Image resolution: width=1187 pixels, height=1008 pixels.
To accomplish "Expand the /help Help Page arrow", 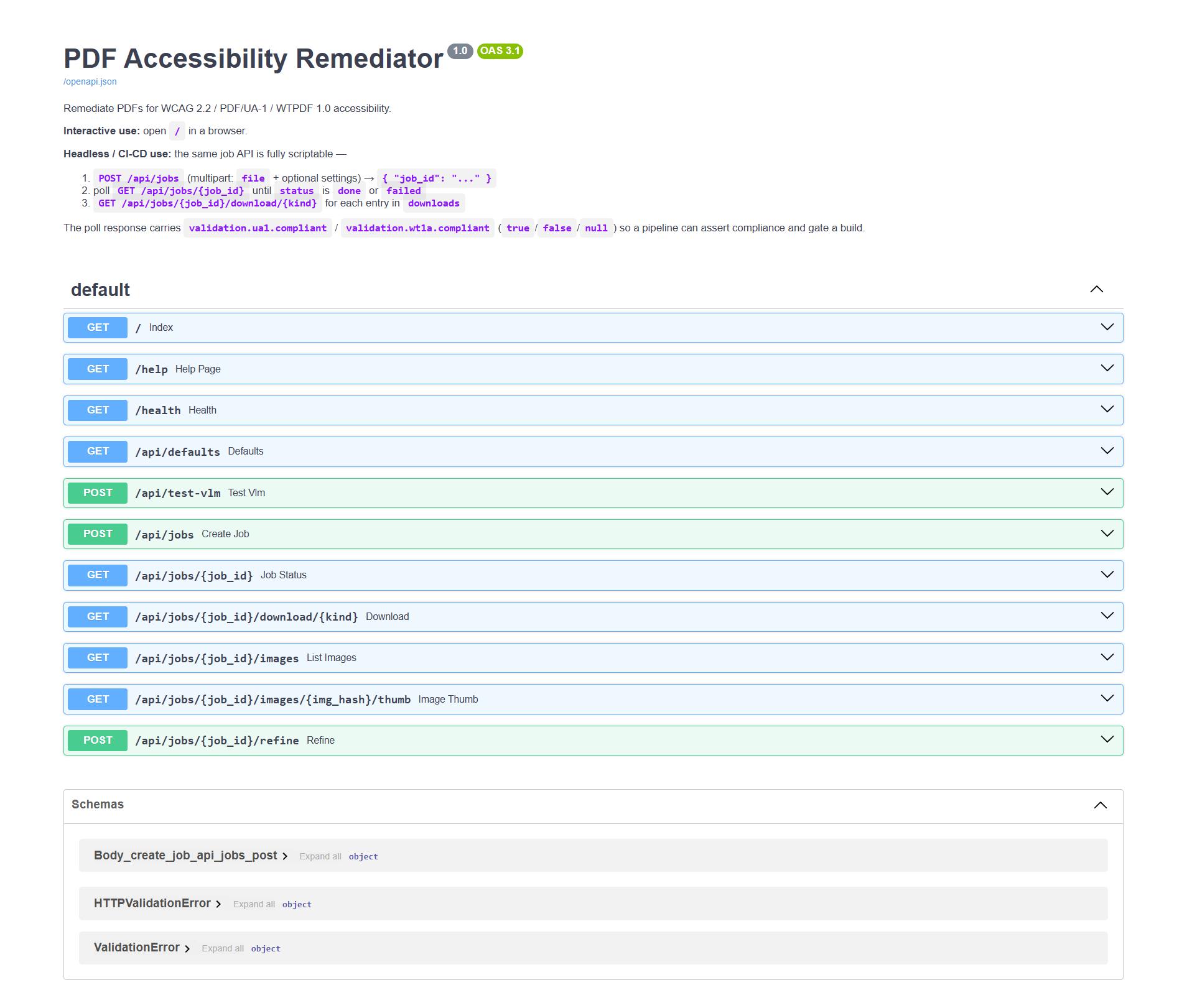I will point(1107,368).
